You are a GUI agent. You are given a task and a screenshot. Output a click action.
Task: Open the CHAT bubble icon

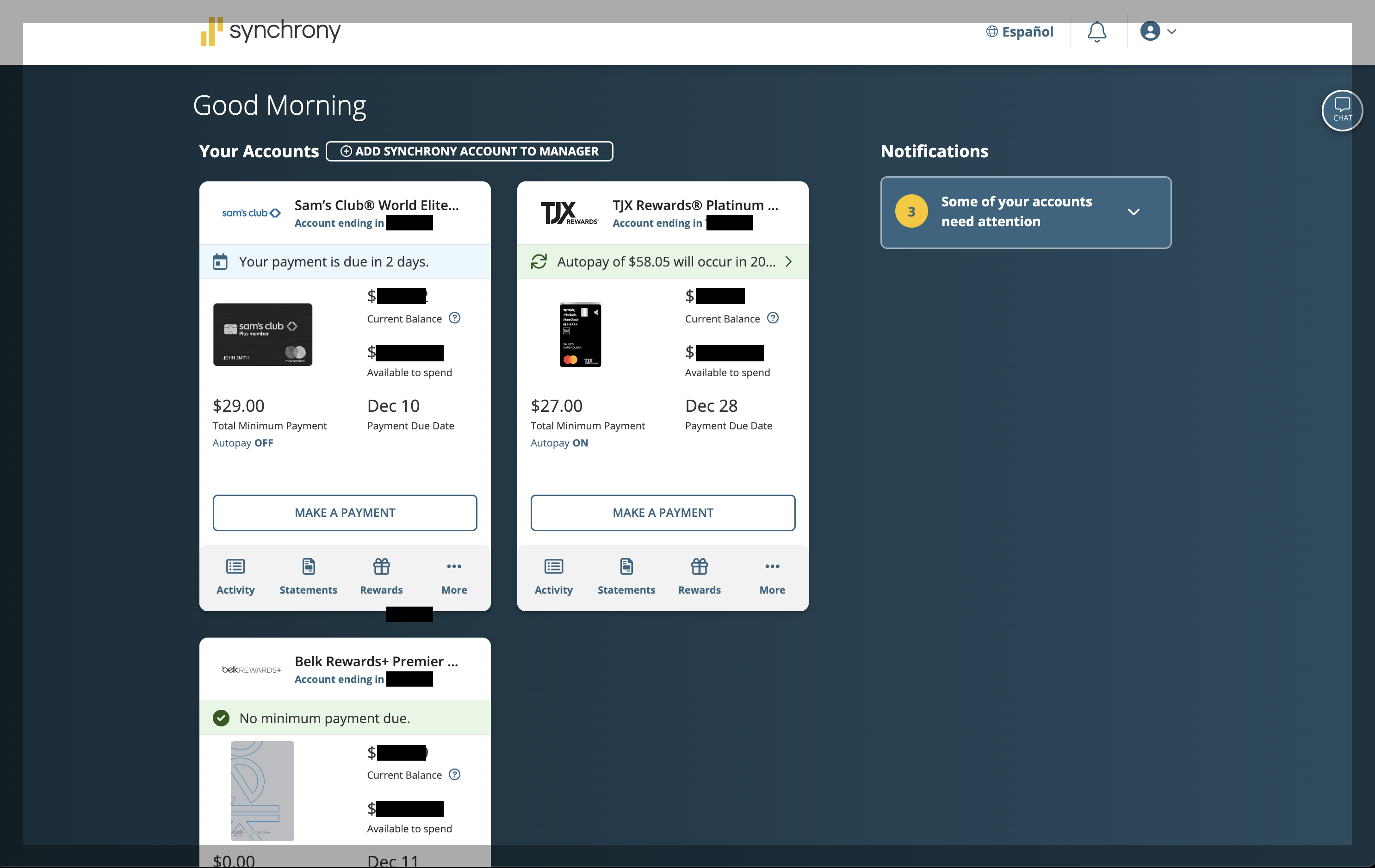tap(1342, 110)
